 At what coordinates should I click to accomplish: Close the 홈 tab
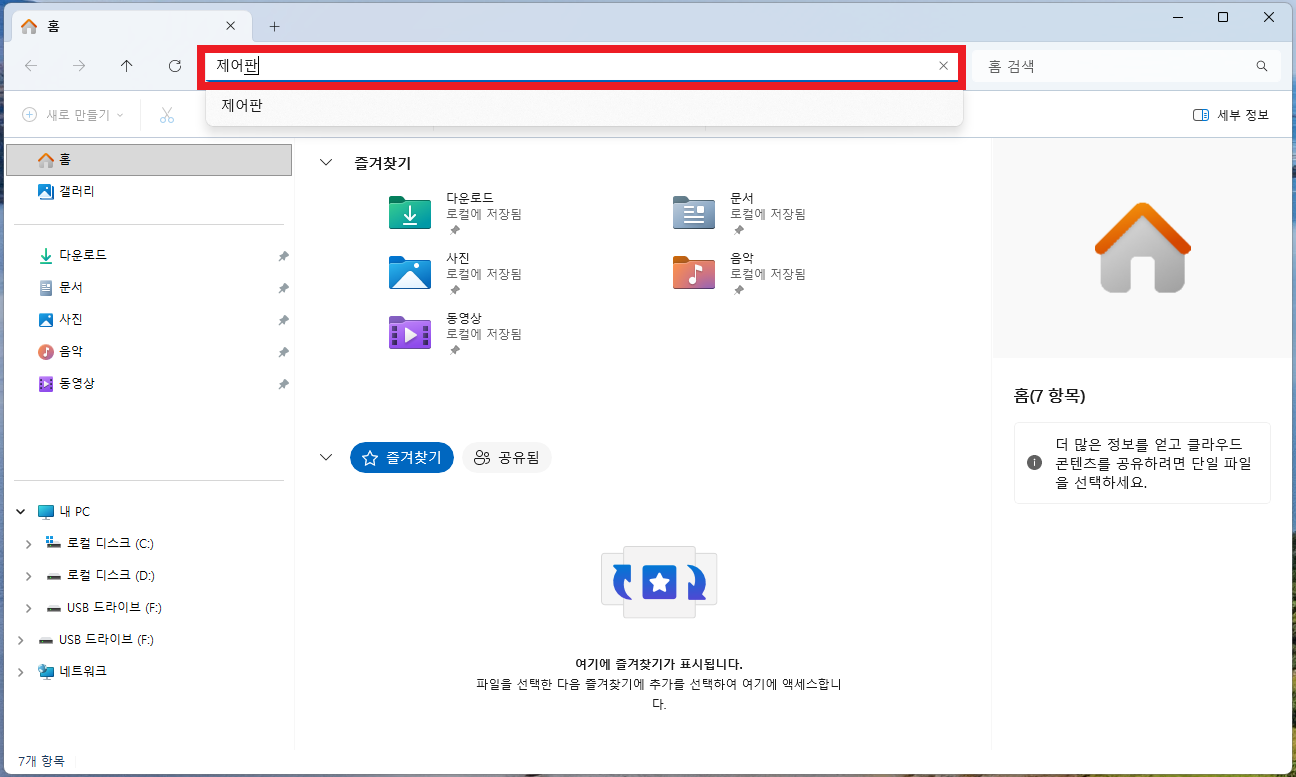pyautogui.click(x=230, y=26)
